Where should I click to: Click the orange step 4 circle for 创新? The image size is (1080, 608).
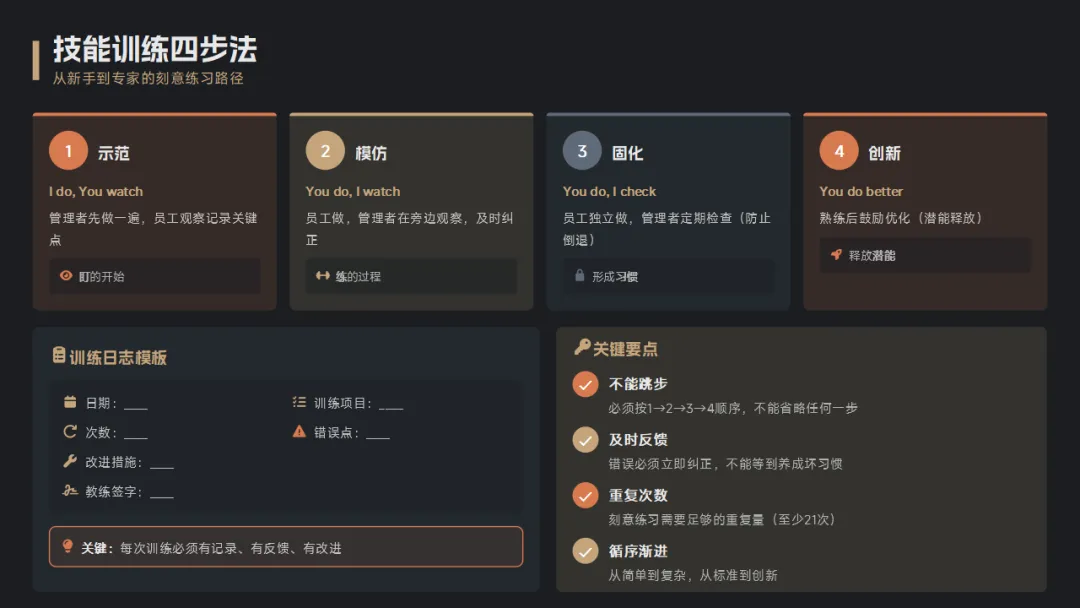(x=839, y=151)
